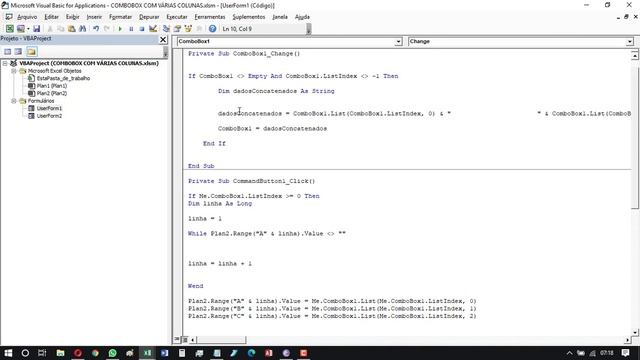The width and height of the screenshot is (640, 360).
Task: Click the code window vertical scroll down arrow
Action: click(635, 332)
